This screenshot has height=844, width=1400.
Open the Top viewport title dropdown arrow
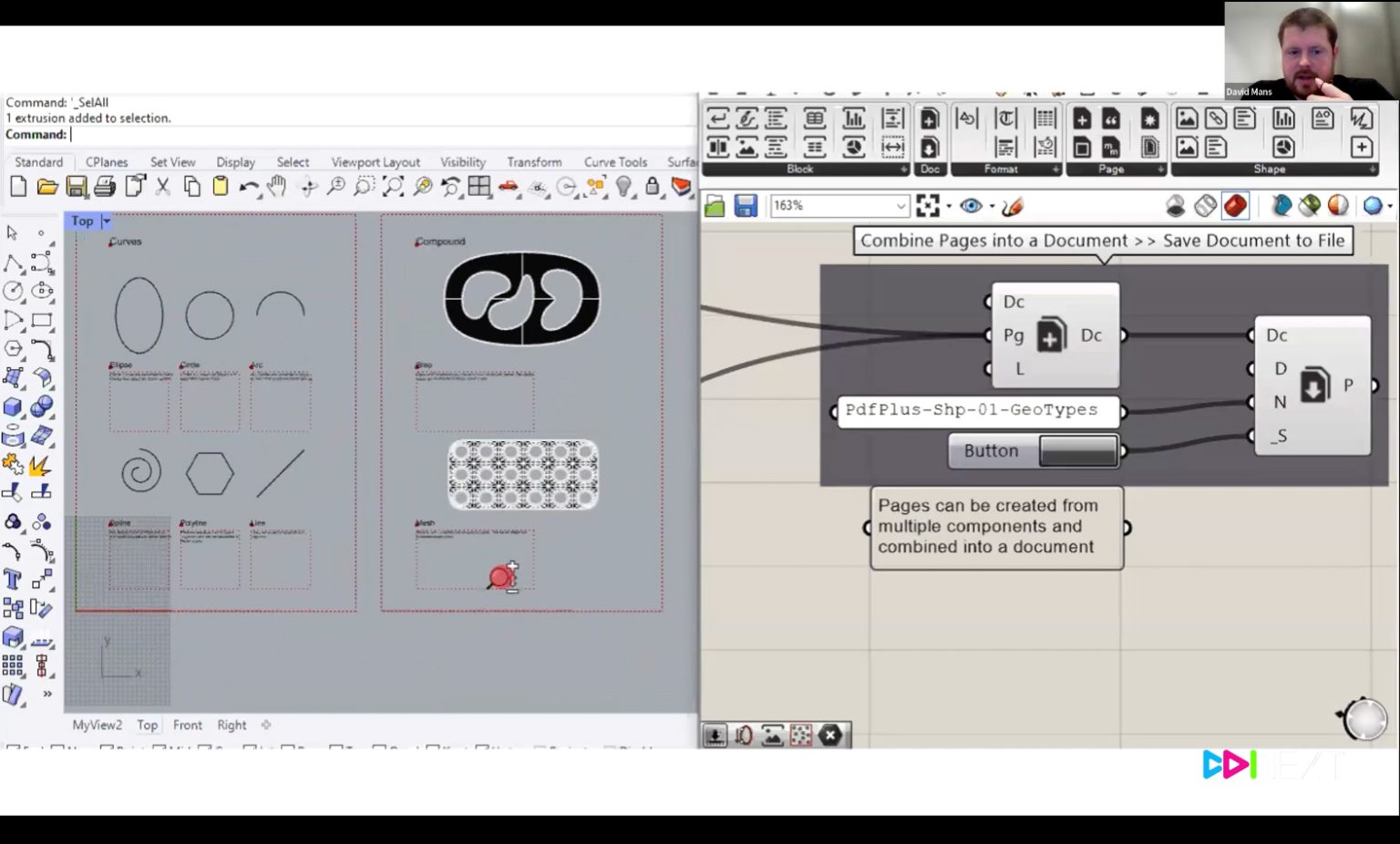pyautogui.click(x=107, y=221)
